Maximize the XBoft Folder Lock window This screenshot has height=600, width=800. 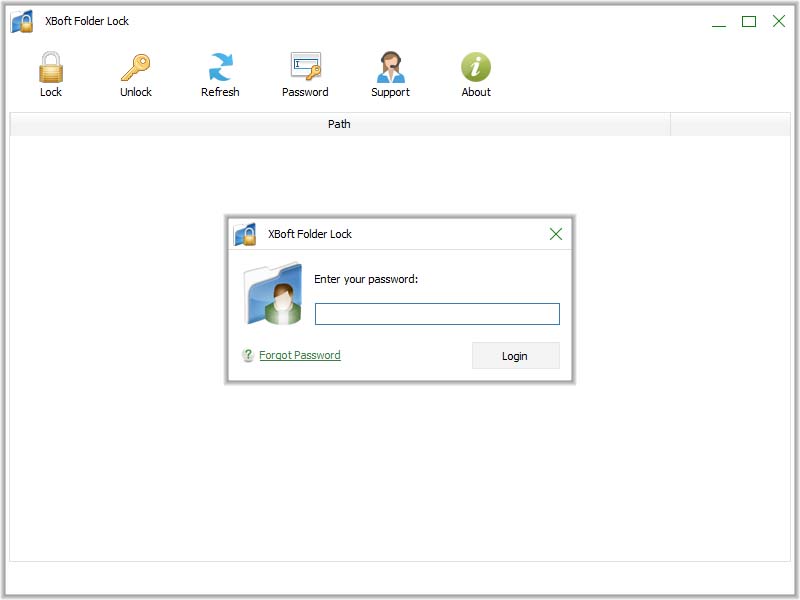(x=749, y=21)
